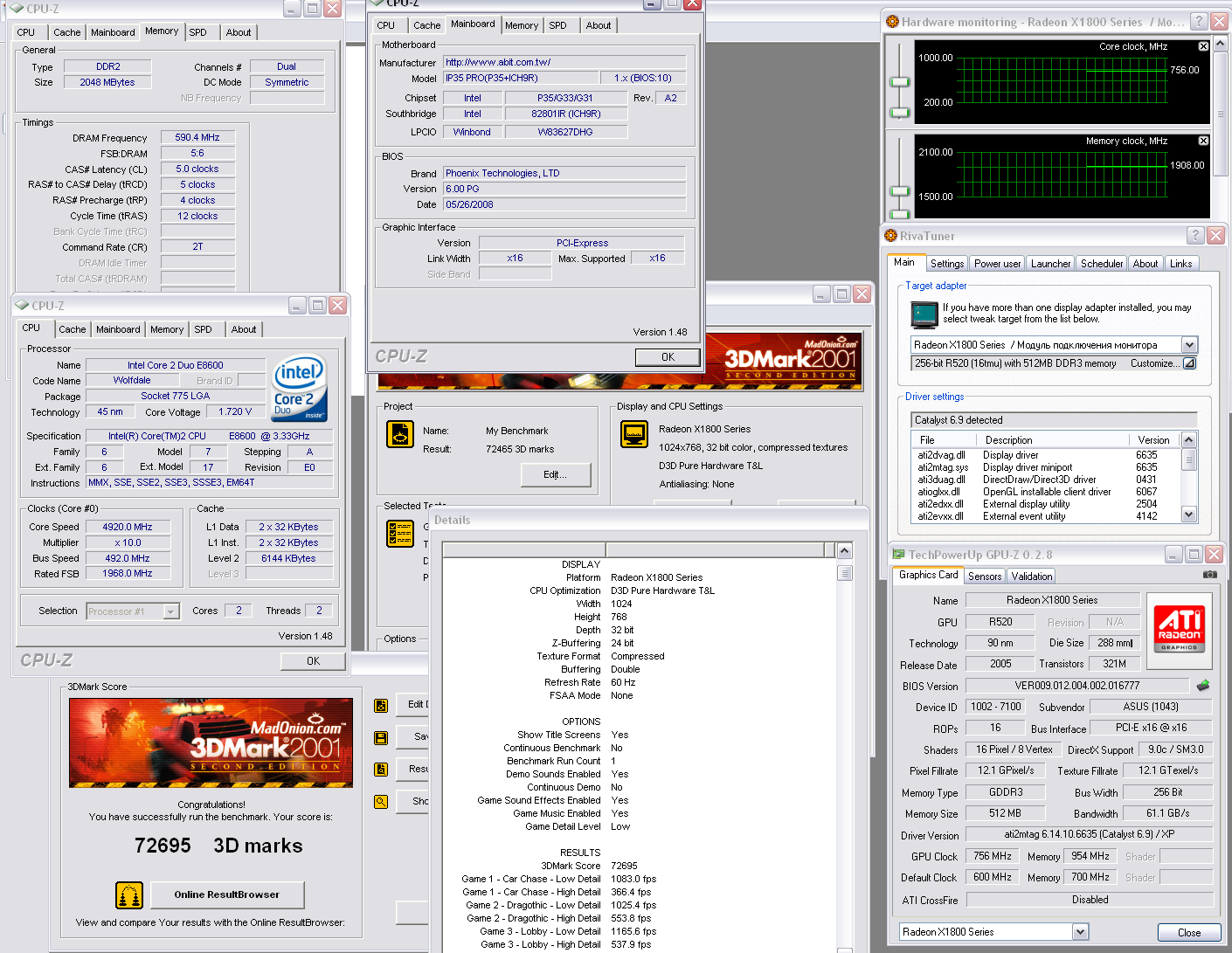Click the help question mark in RivaTuner title bar
This screenshot has height=953, width=1232.
coord(1195,236)
